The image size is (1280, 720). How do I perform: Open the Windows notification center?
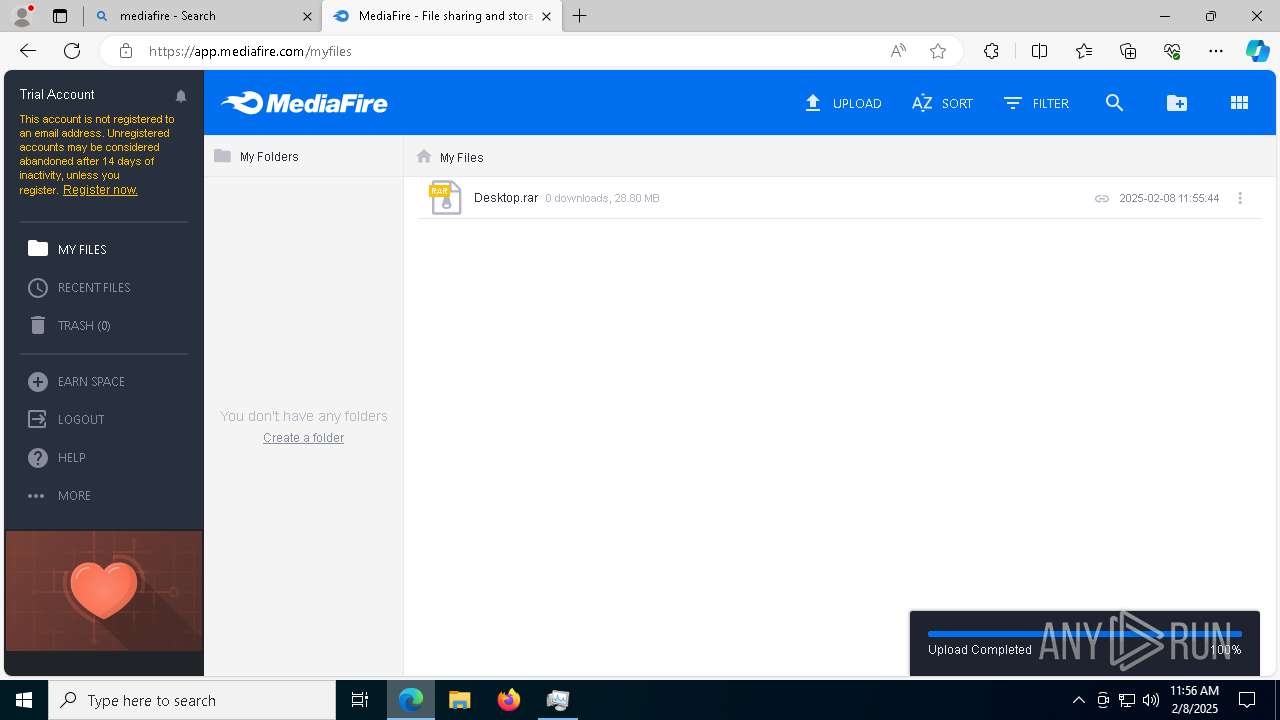[x=1247, y=700]
